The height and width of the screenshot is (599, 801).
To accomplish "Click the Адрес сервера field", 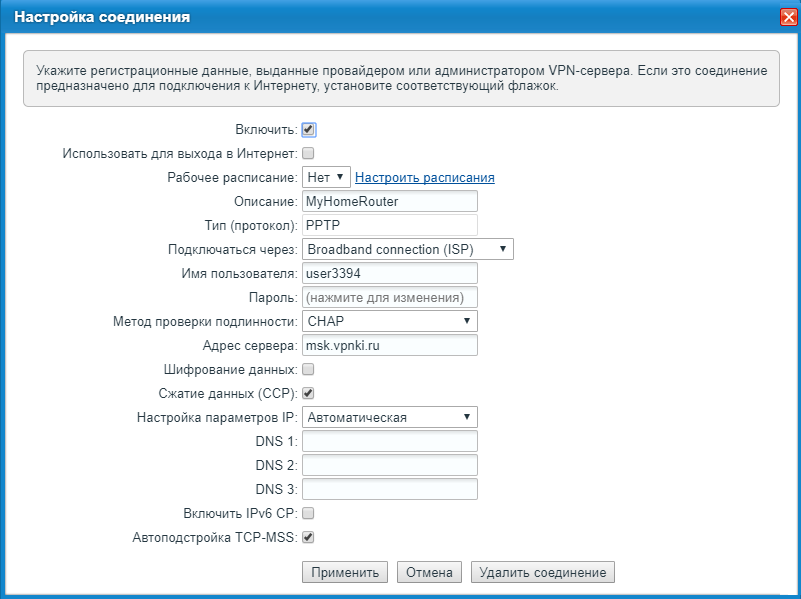I will click(389, 345).
